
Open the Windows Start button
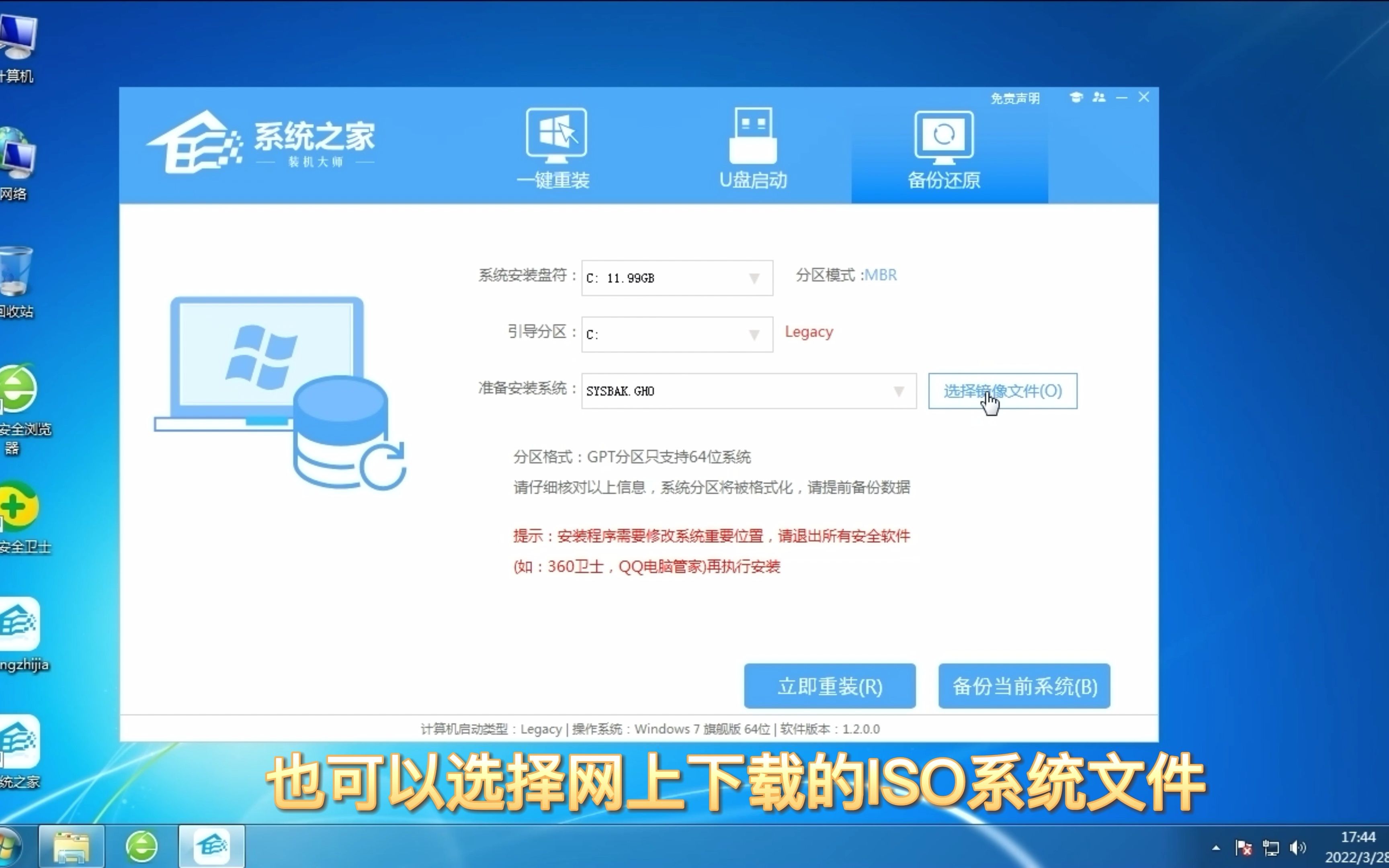[9, 846]
